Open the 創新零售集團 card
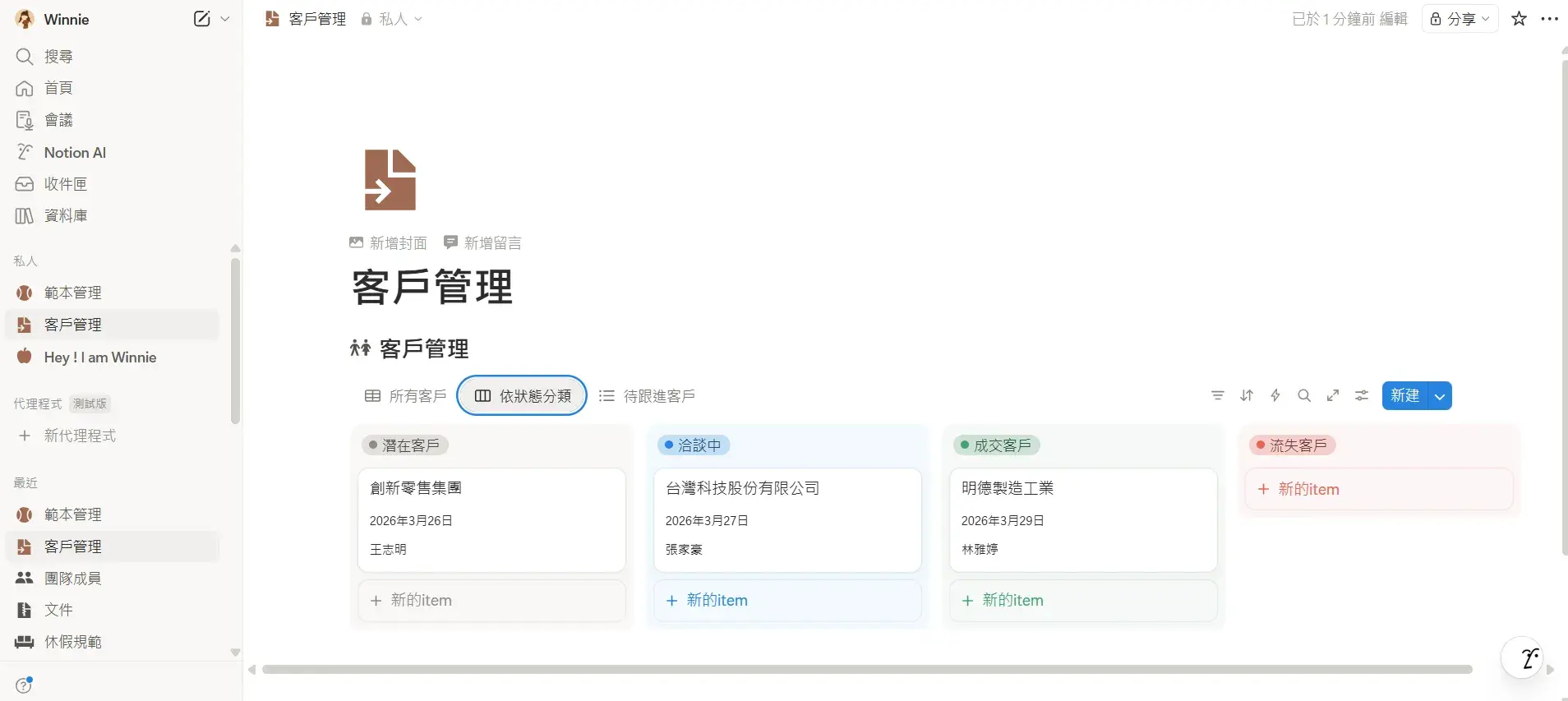The height and width of the screenshot is (701, 1568). tap(491, 520)
